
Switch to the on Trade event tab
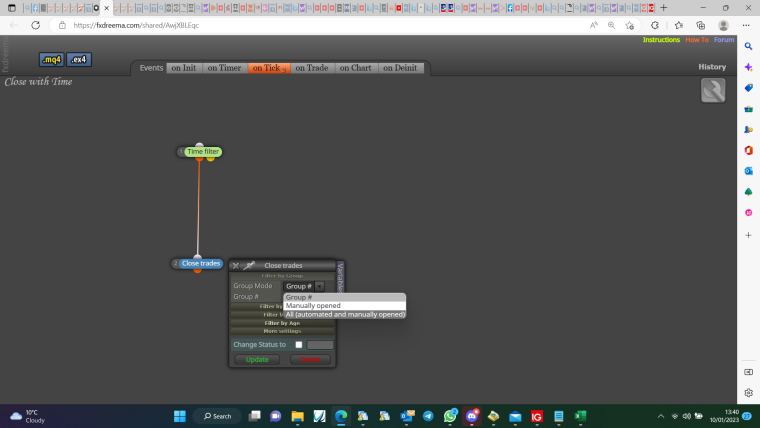tap(312, 68)
